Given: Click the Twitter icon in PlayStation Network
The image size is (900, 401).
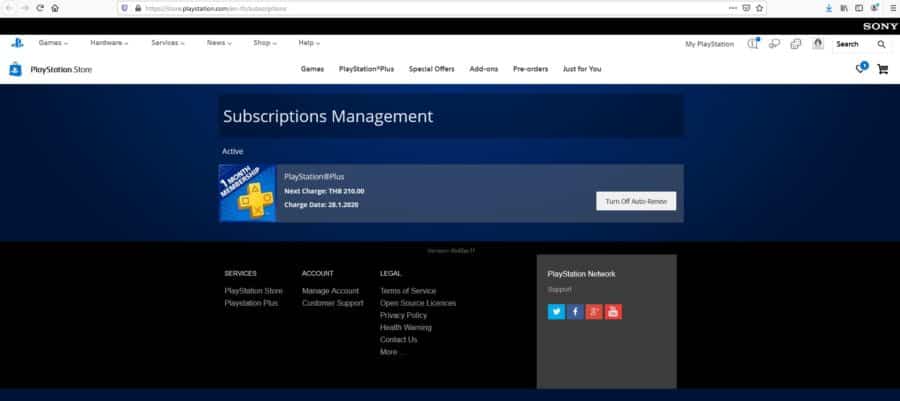Looking at the screenshot, I should click(556, 311).
